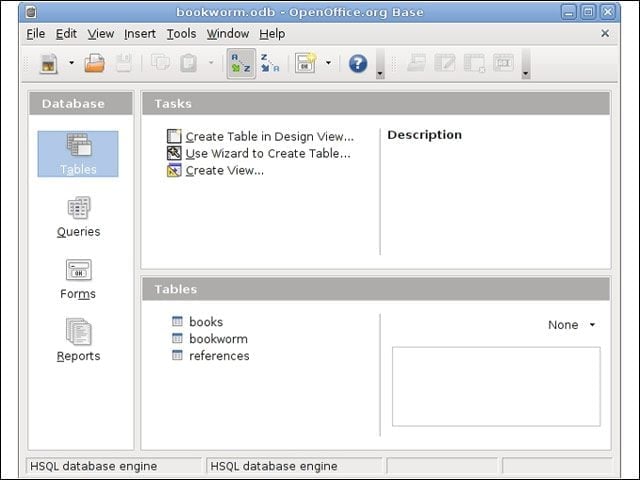This screenshot has height=480, width=640.
Task: Click Use Wizard to Create Table
Action: click(268, 153)
